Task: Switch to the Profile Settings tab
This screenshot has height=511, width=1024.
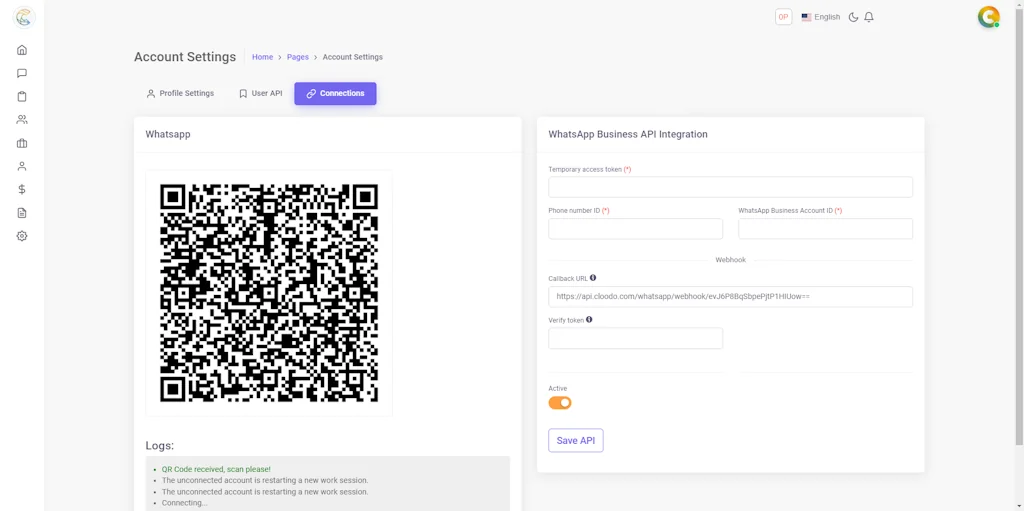Action: point(180,94)
